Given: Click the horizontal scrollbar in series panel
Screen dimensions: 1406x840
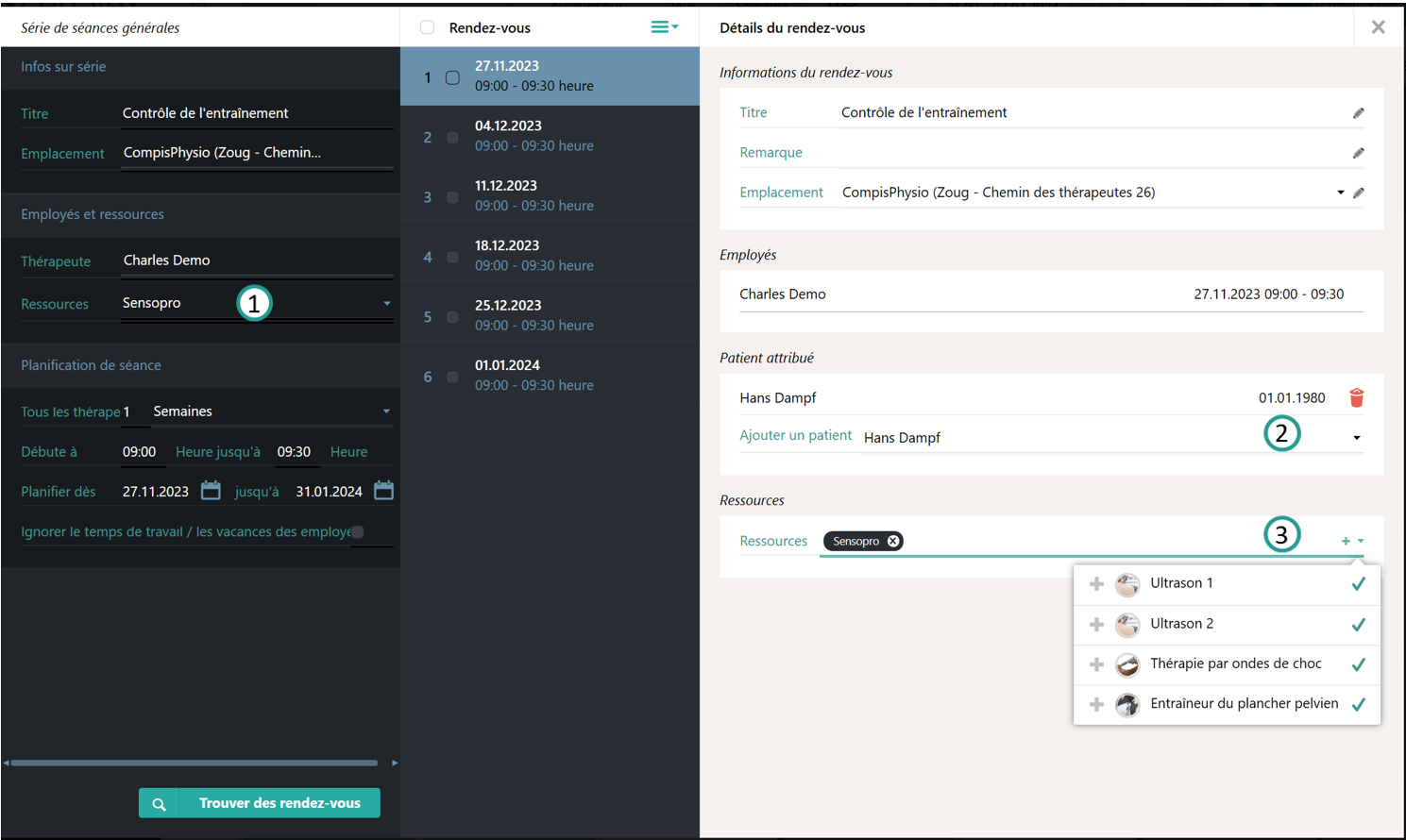Looking at the screenshot, I should click(194, 763).
